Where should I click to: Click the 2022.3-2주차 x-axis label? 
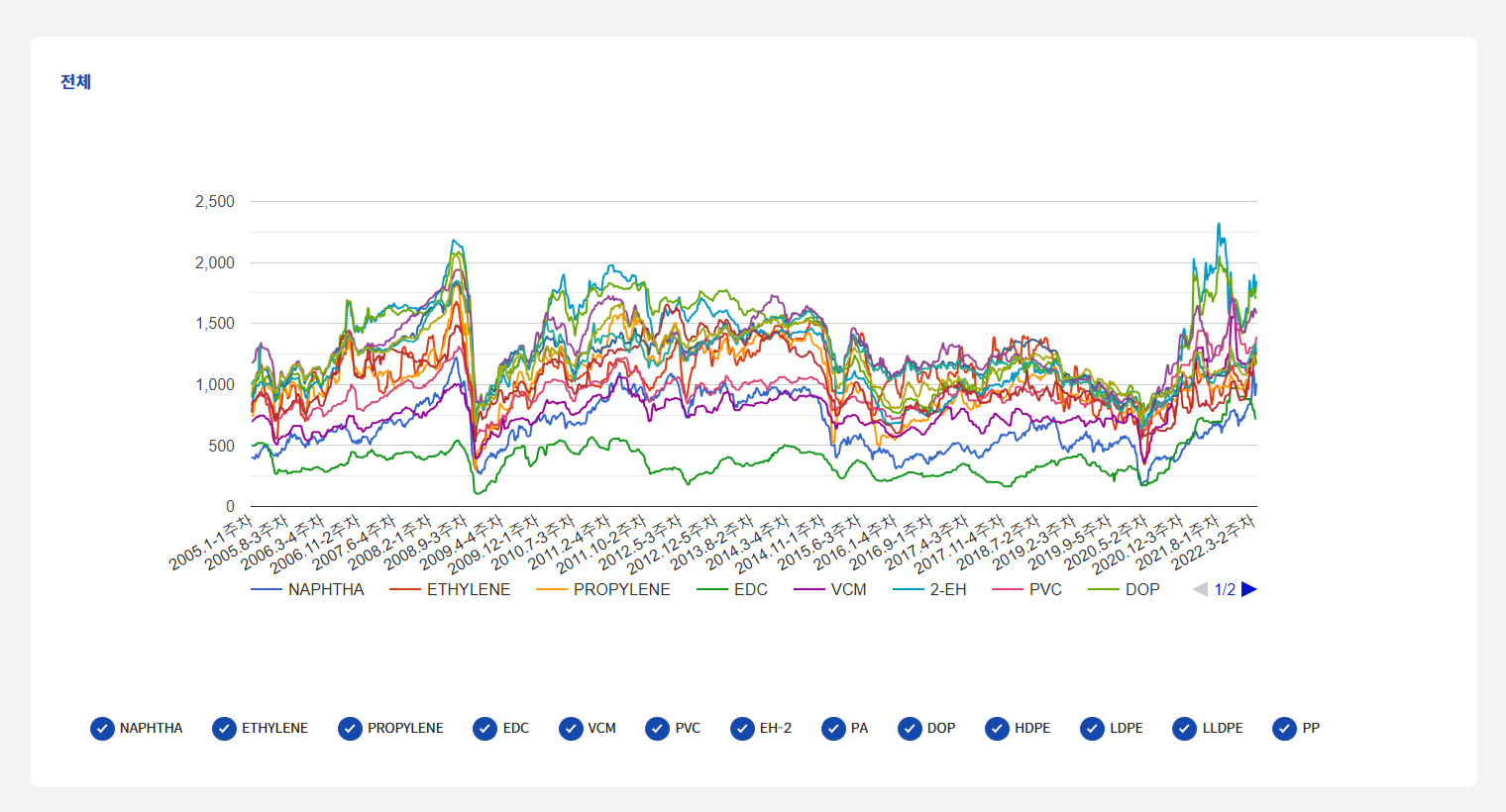(1214, 542)
